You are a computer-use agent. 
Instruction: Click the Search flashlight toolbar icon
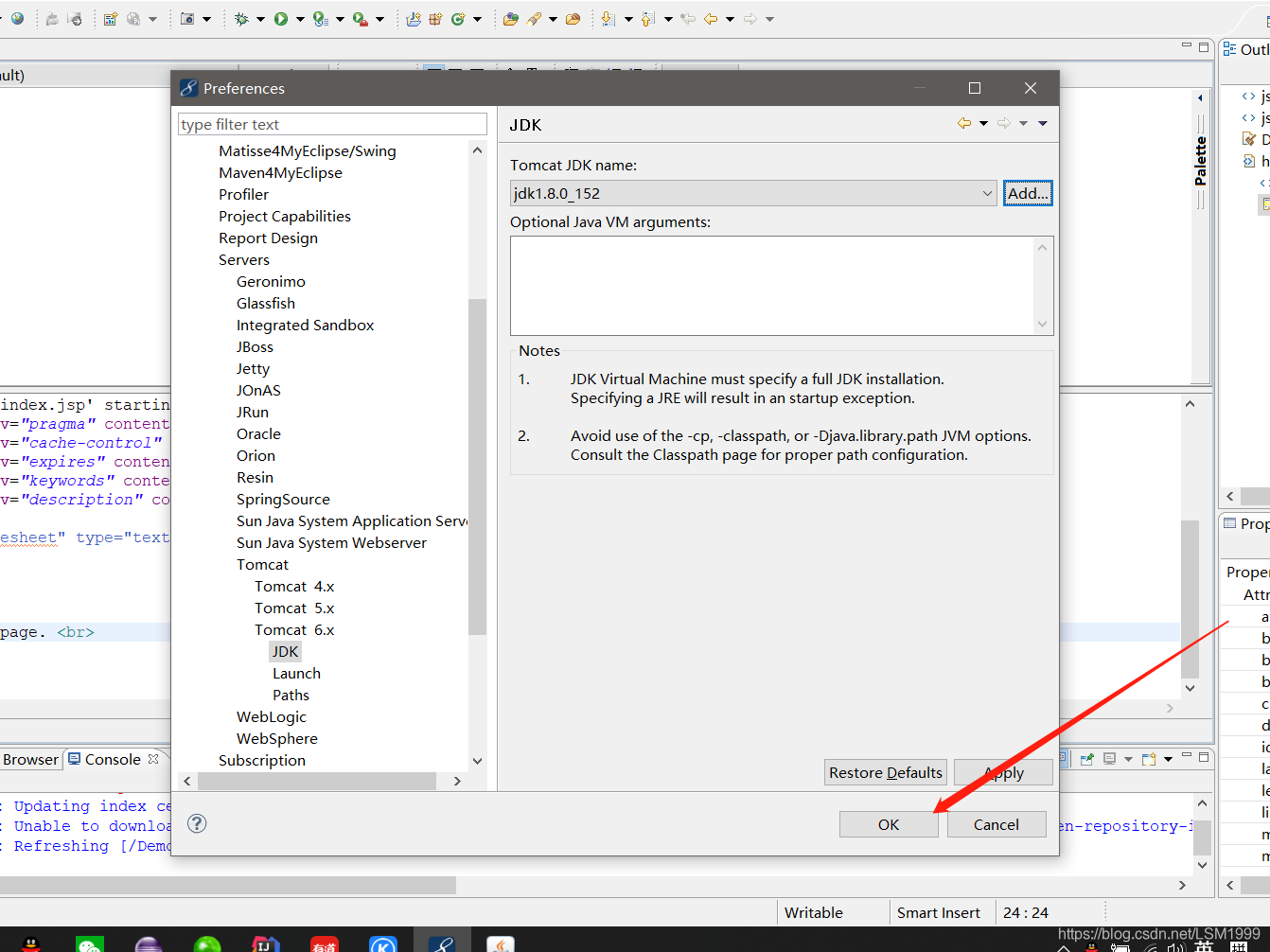(x=534, y=19)
